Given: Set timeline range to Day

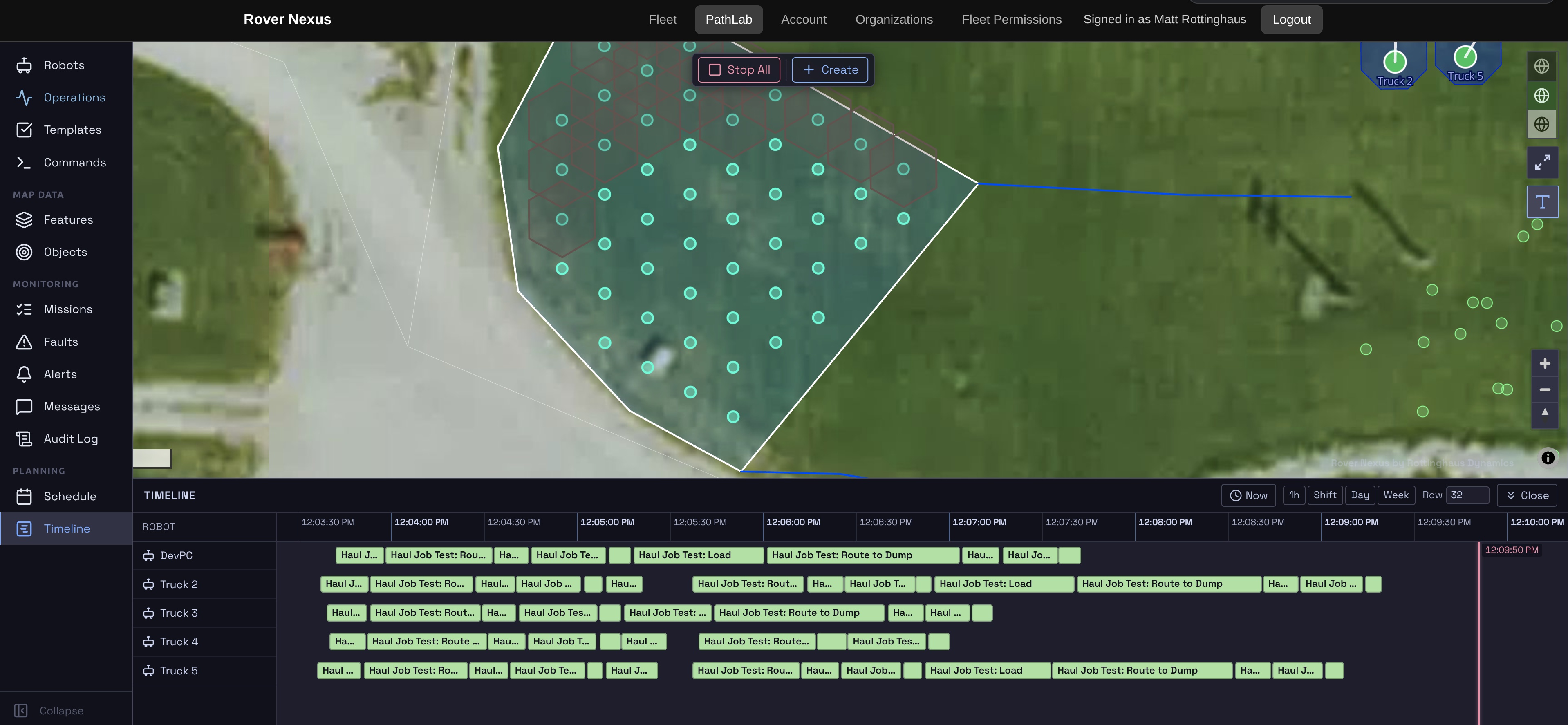Looking at the screenshot, I should pyautogui.click(x=1360, y=495).
